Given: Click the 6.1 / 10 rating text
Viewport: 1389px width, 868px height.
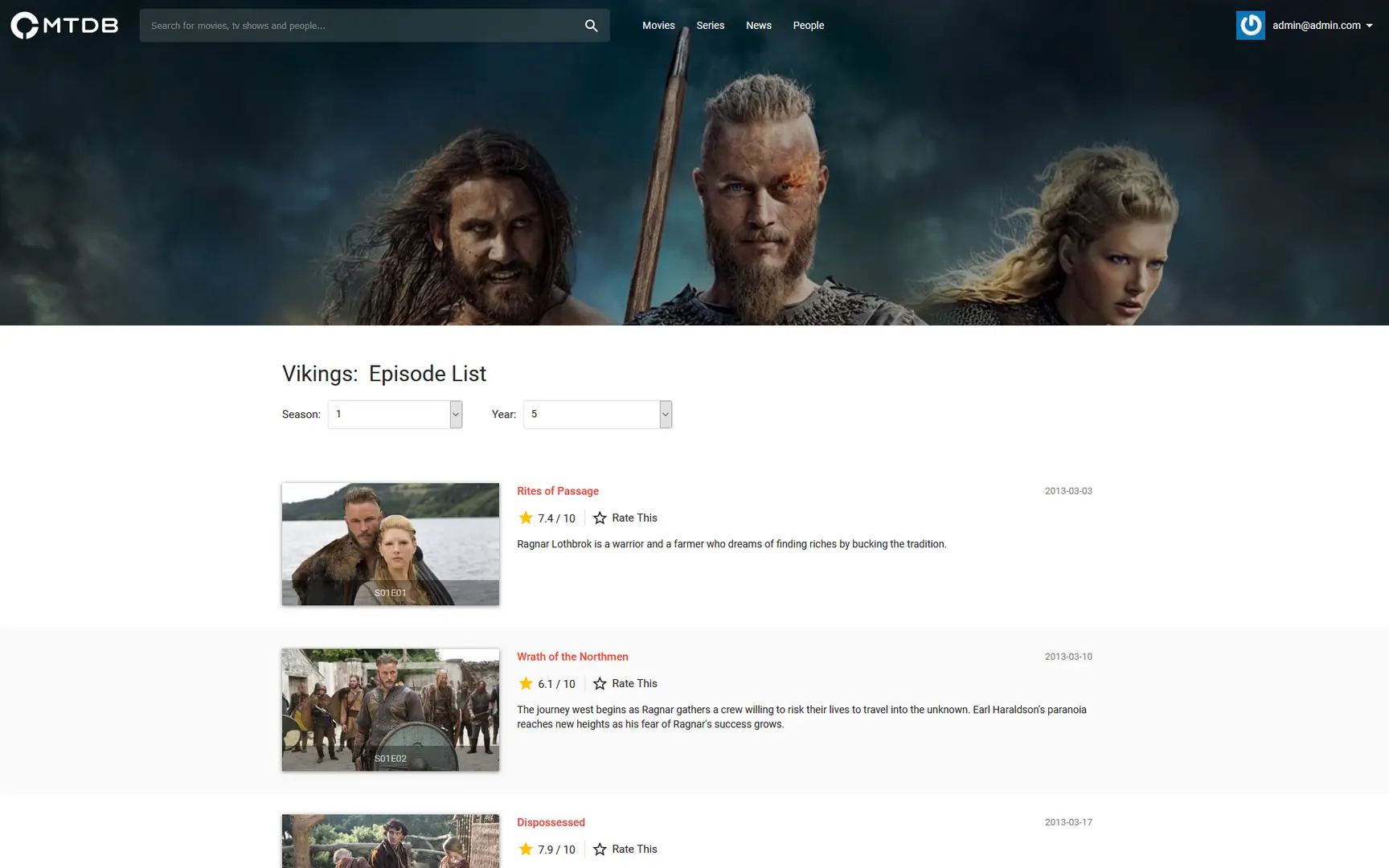Looking at the screenshot, I should click(x=556, y=684).
